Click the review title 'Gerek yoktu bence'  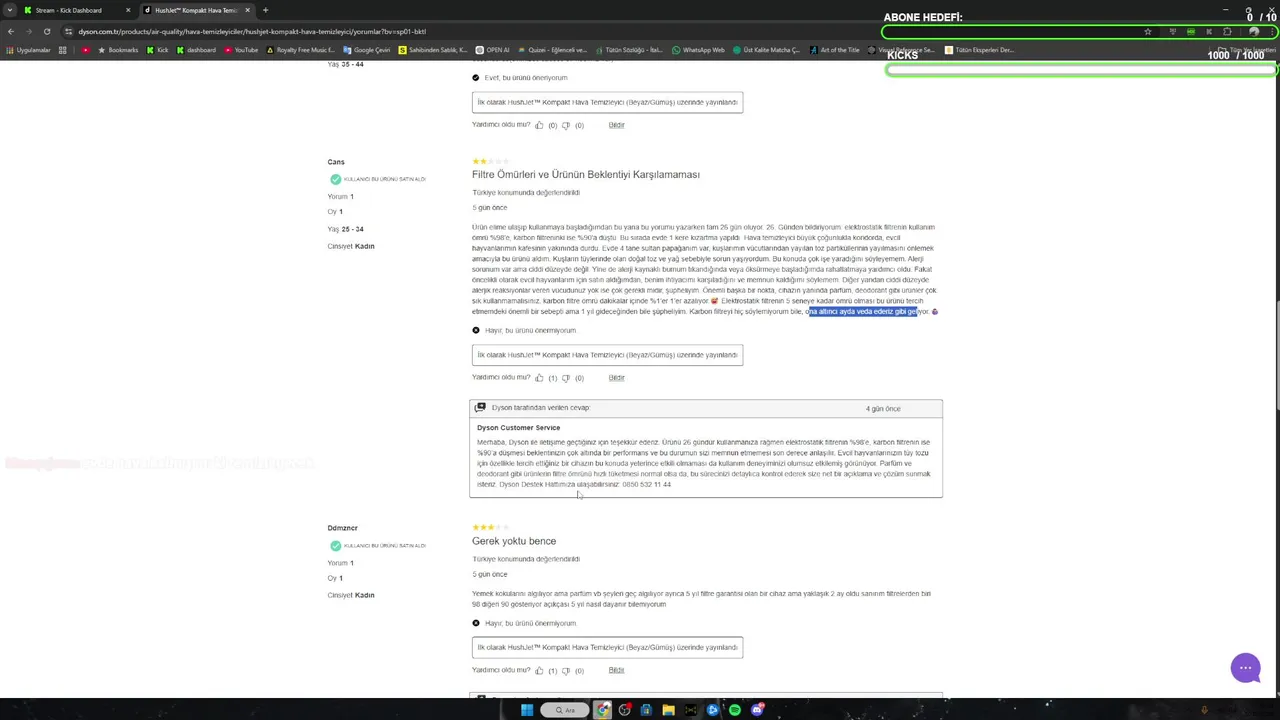[514, 541]
